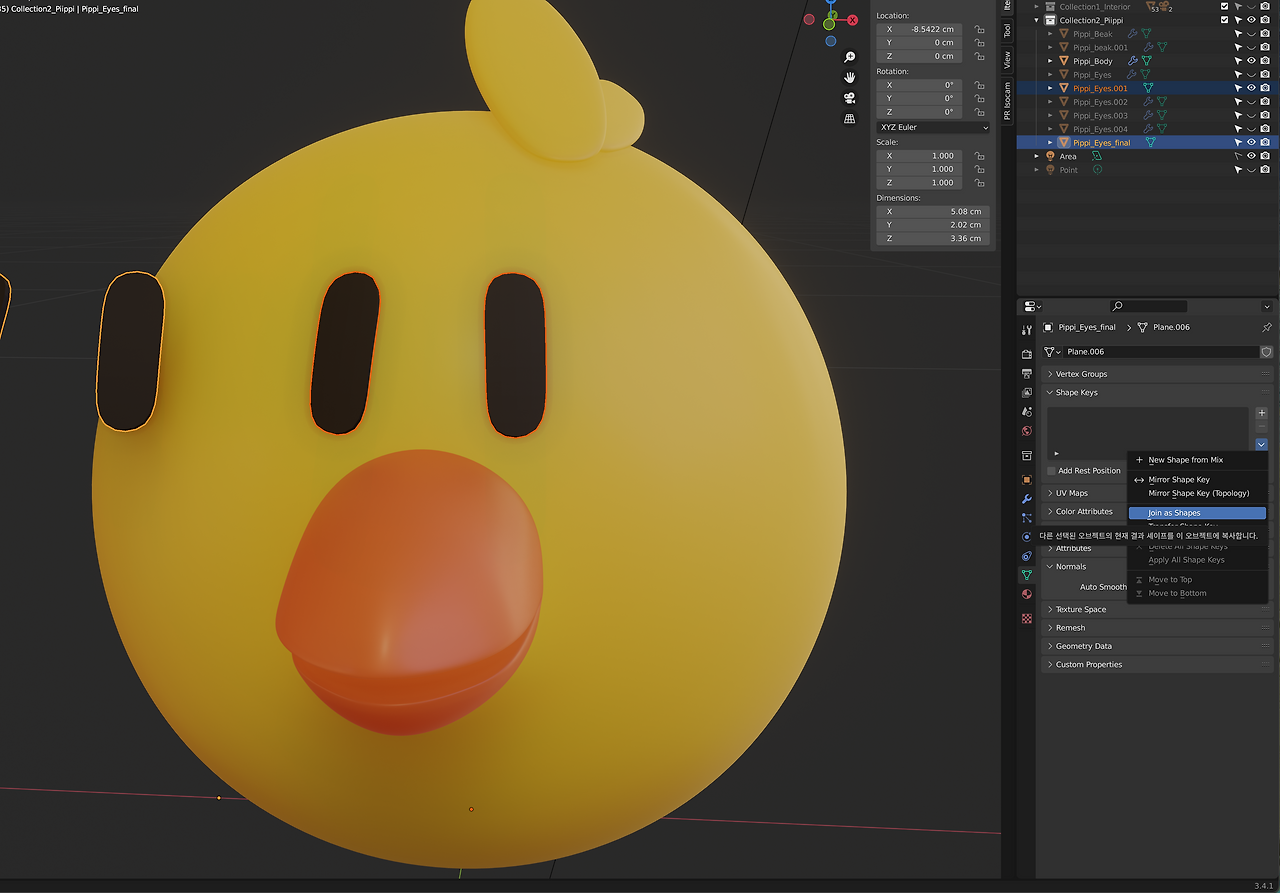Image resolution: width=1280 pixels, height=893 pixels.
Task: Click the red X axis gizmo ball
Action: (853, 20)
